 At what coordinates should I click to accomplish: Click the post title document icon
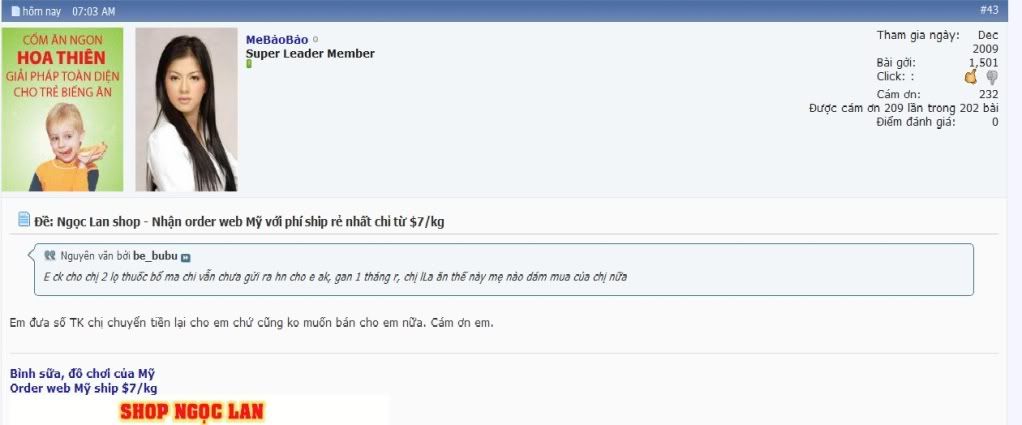24,220
